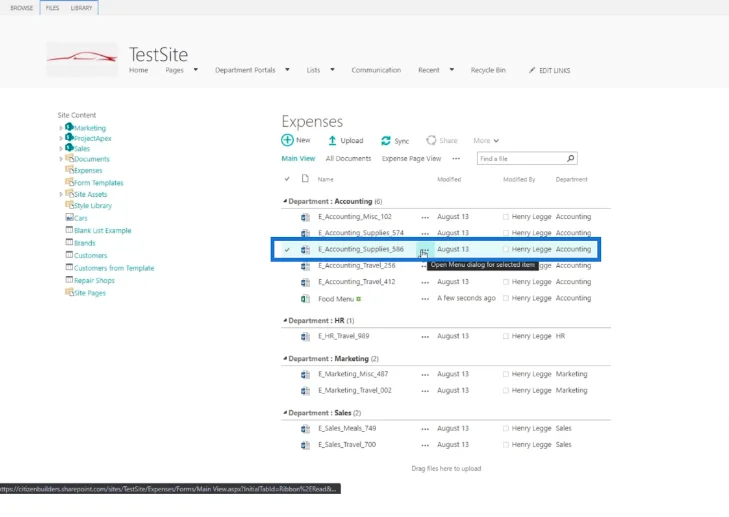Click the pencil icon for Edit Links
The width and height of the screenshot is (729, 517).
(x=532, y=70)
